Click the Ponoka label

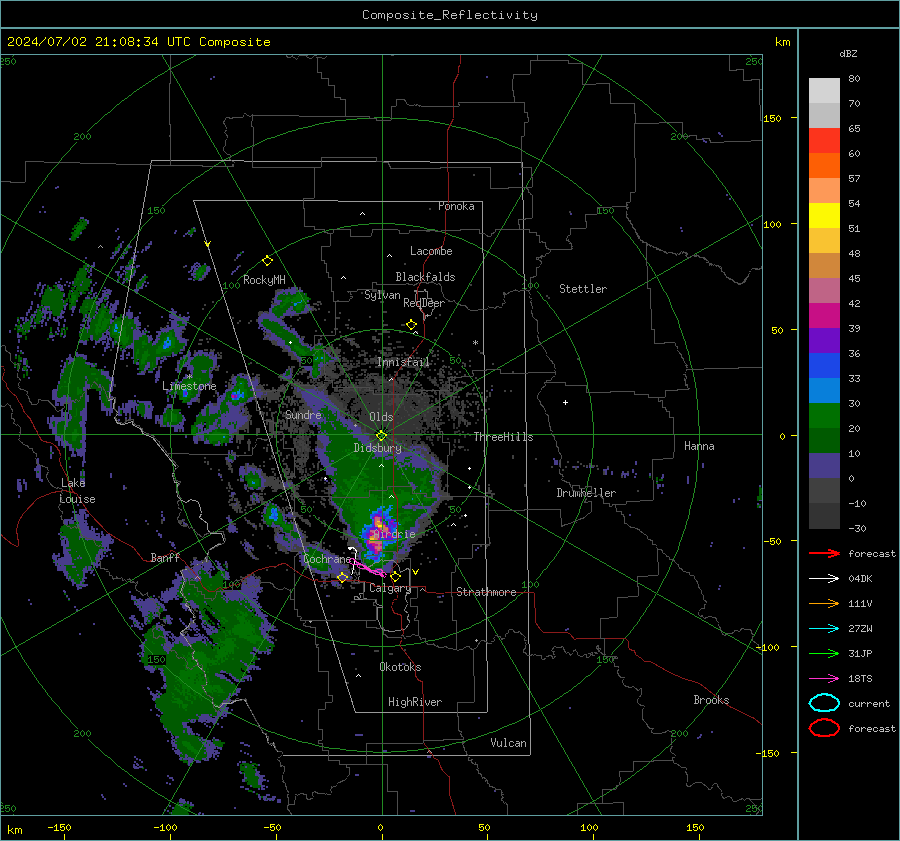[x=456, y=206]
